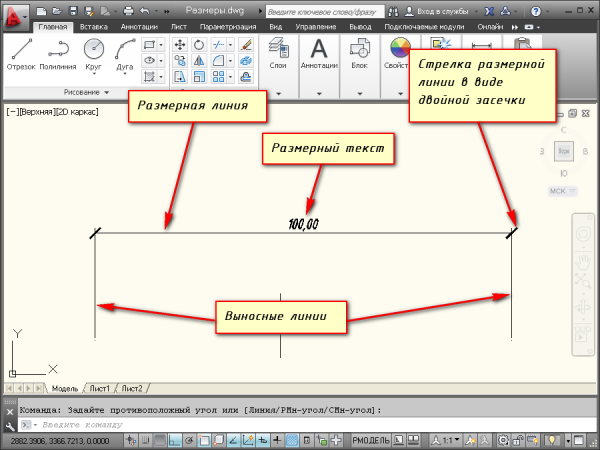Select the Круг circle tool
The width and height of the screenshot is (600, 450).
point(94,54)
